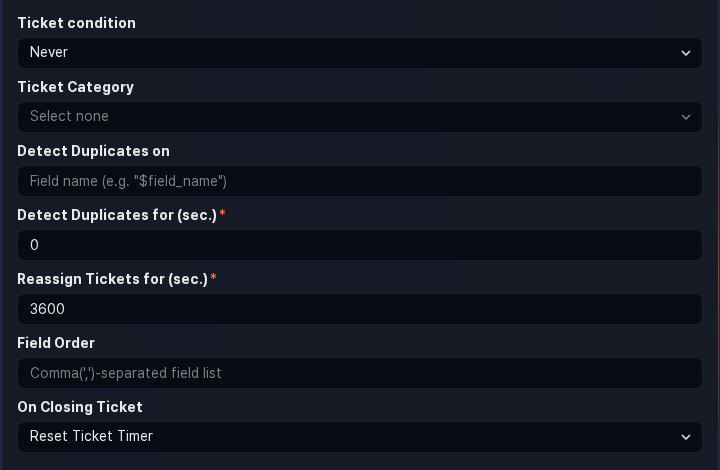720x470 pixels.
Task: Click the Ticket Category label
Action: pyautogui.click(x=75, y=87)
